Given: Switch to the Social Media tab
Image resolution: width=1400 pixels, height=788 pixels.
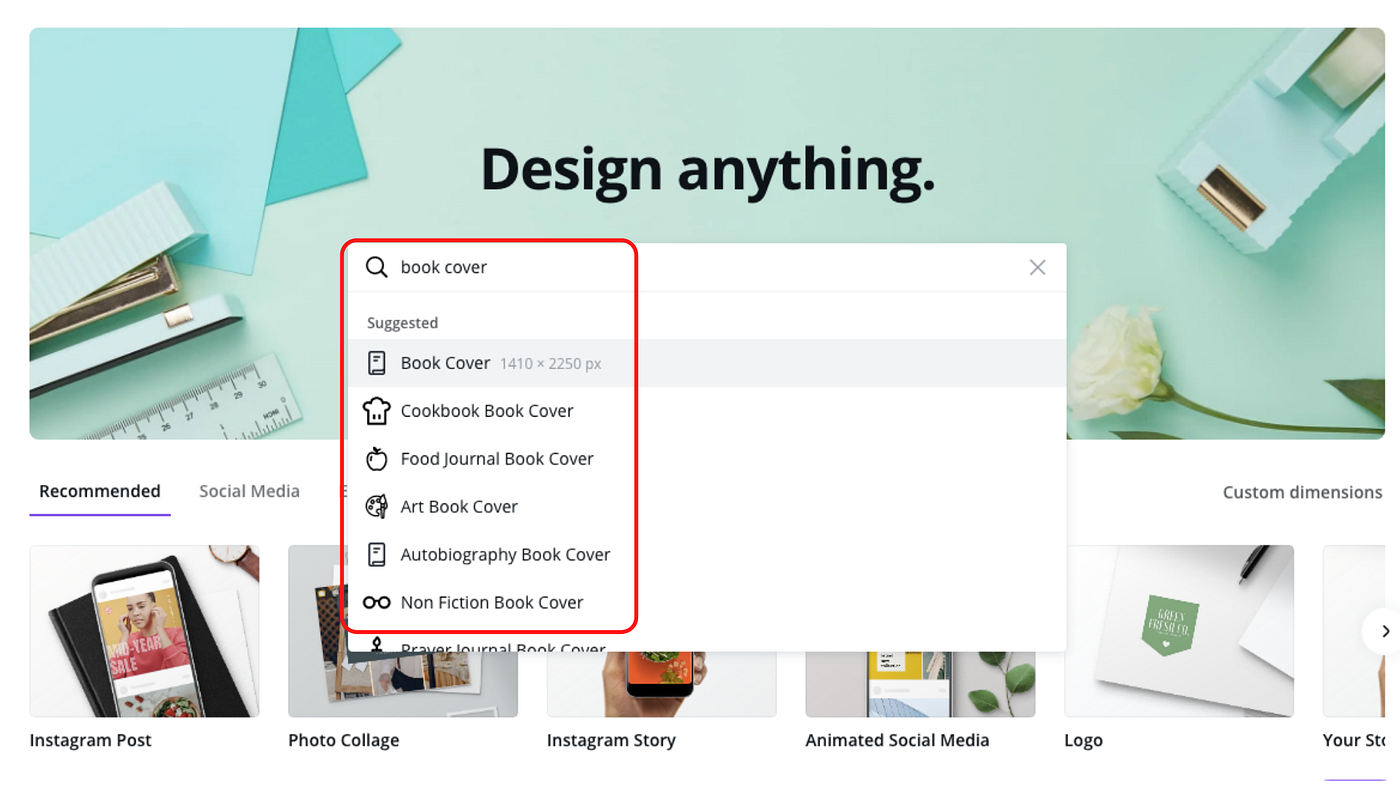Looking at the screenshot, I should pyautogui.click(x=249, y=491).
